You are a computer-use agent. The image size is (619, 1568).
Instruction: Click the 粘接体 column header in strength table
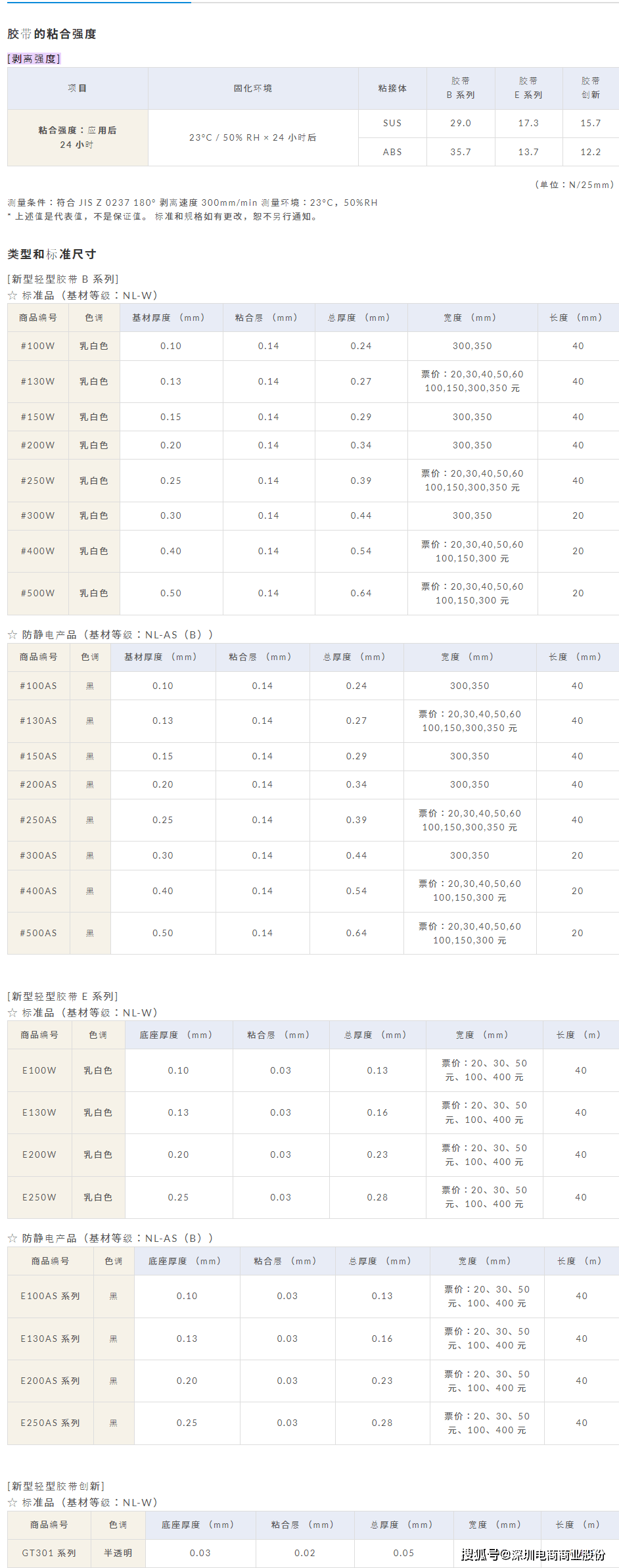(392, 88)
